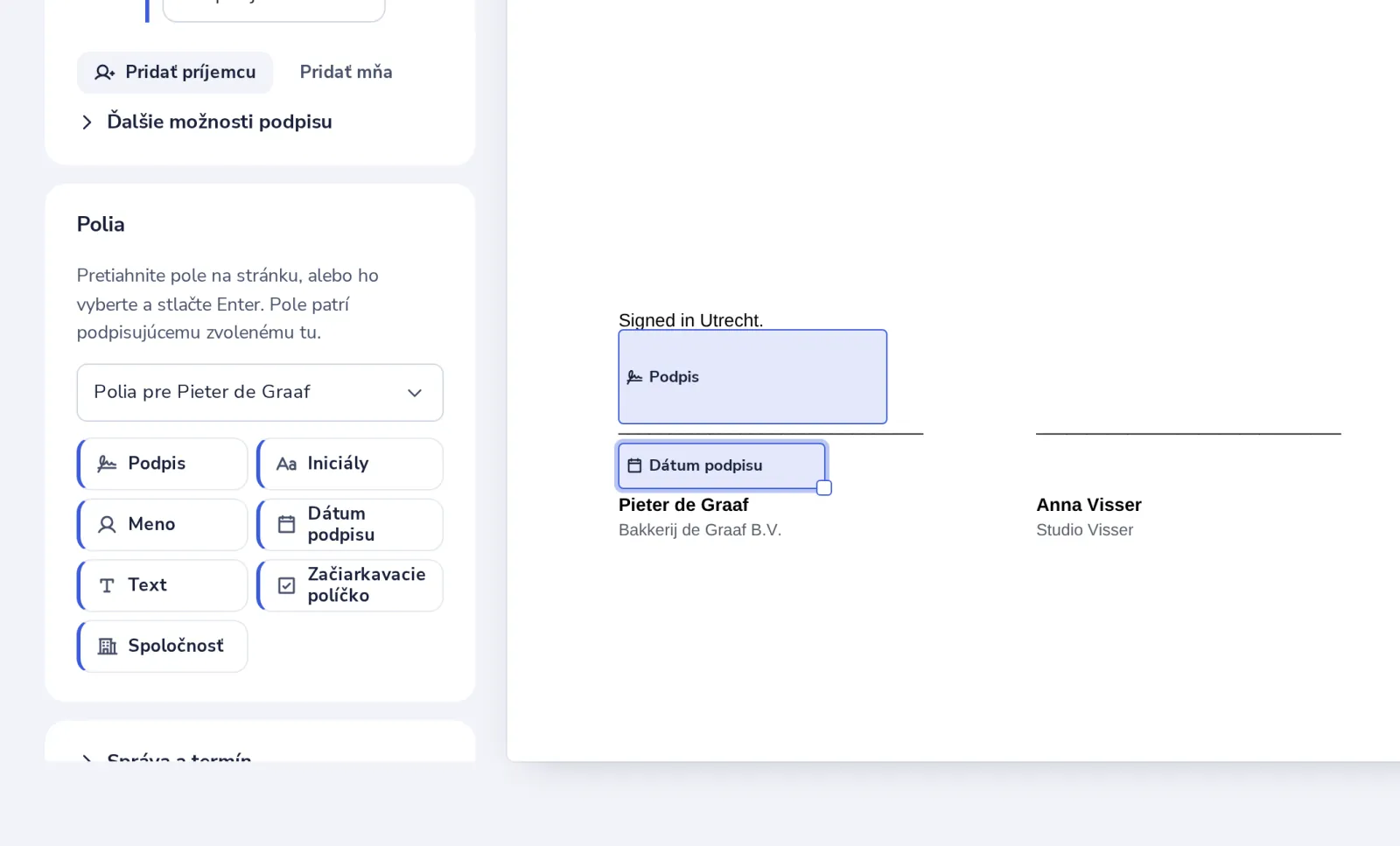Click the Studio Visser text
This screenshot has height=846, width=1400.
coord(1084,530)
